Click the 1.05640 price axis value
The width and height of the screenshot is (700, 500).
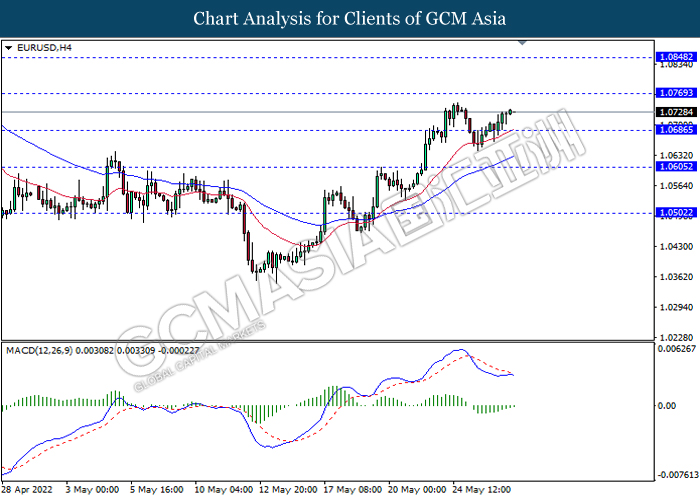pyautogui.click(x=676, y=186)
